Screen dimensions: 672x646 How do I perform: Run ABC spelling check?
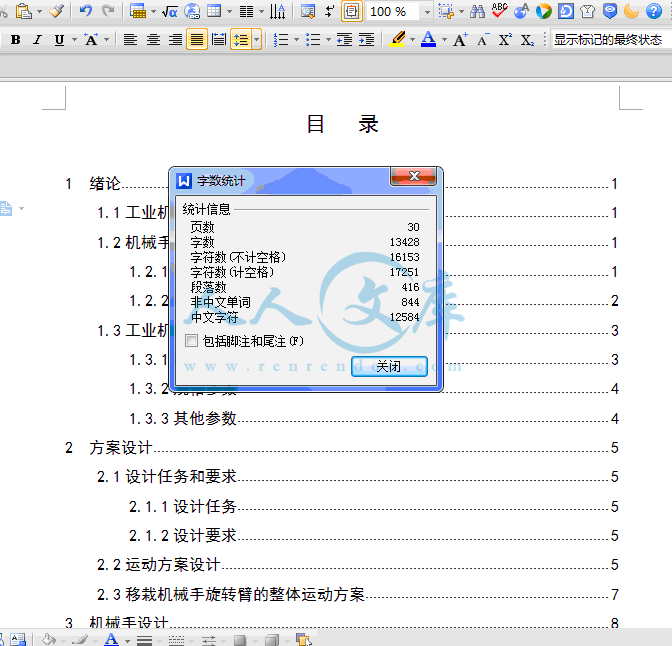[499, 11]
